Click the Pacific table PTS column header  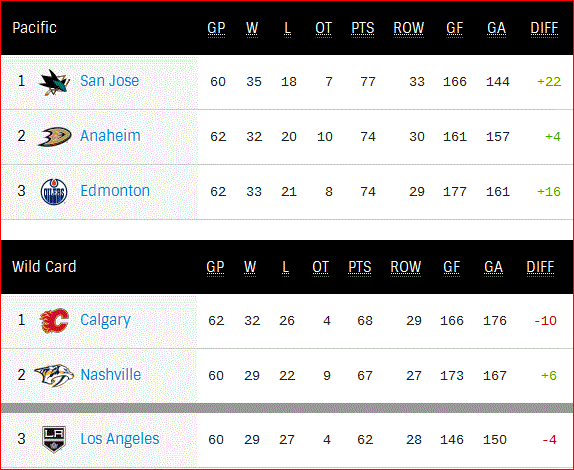[363, 29]
